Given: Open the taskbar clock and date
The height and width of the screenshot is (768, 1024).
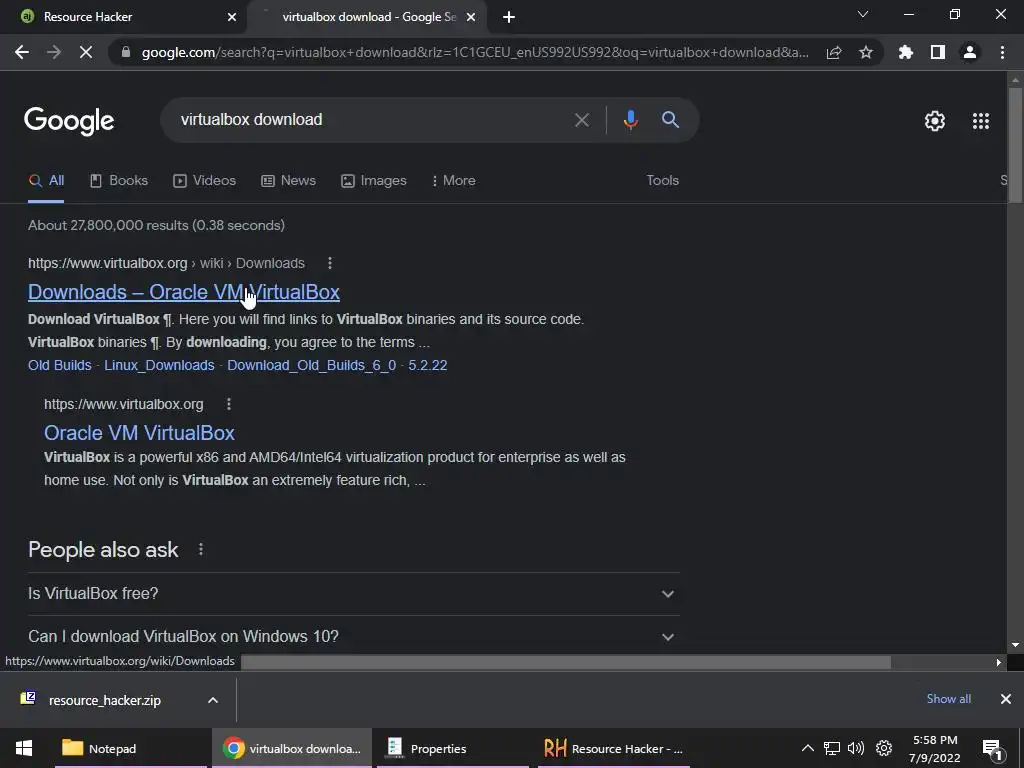Looking at the screenshot, I should click(x=935, y=749).
